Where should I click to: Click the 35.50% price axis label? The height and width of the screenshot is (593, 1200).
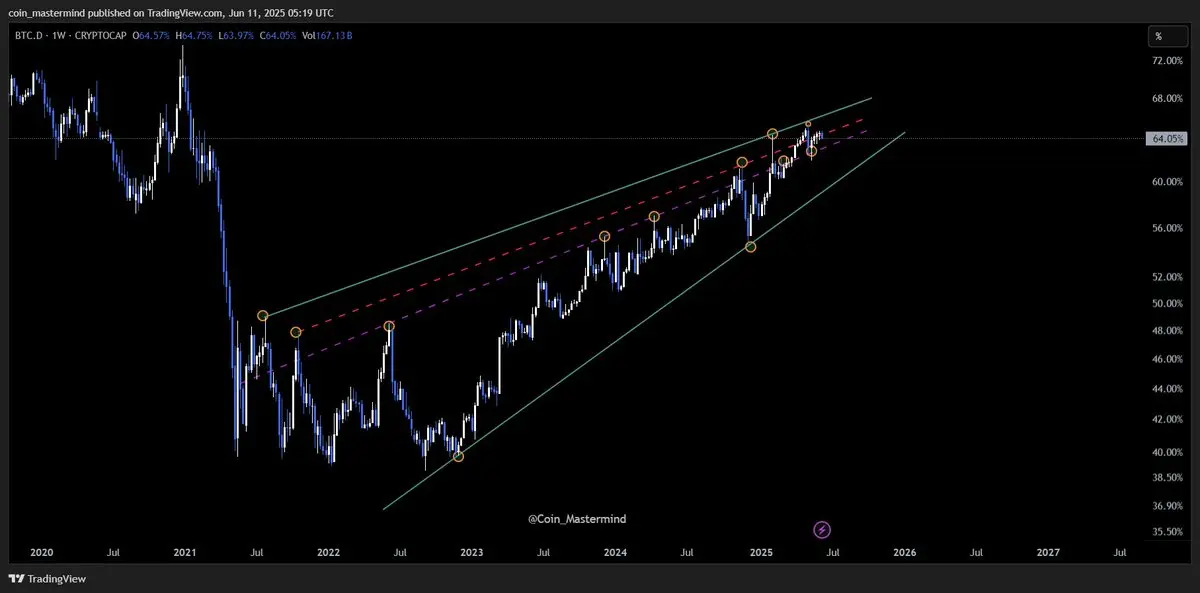pos(1168,533)
